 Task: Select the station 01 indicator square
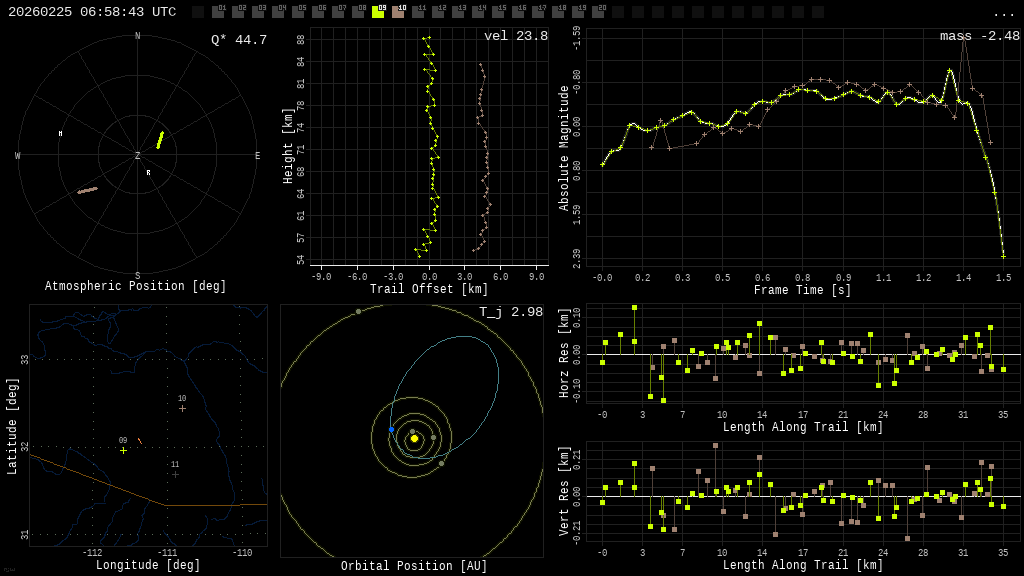point(218,12)
